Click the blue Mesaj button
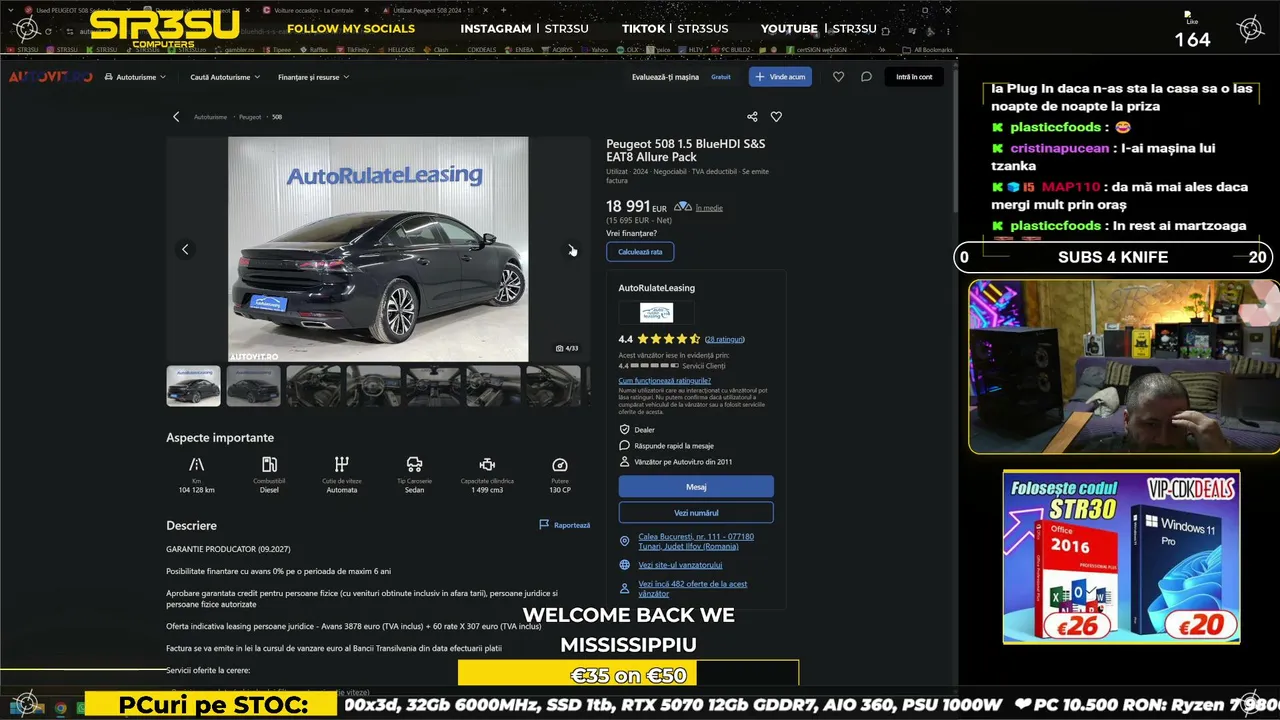This screenshot has width=1280, height=720. coord(696,487)
